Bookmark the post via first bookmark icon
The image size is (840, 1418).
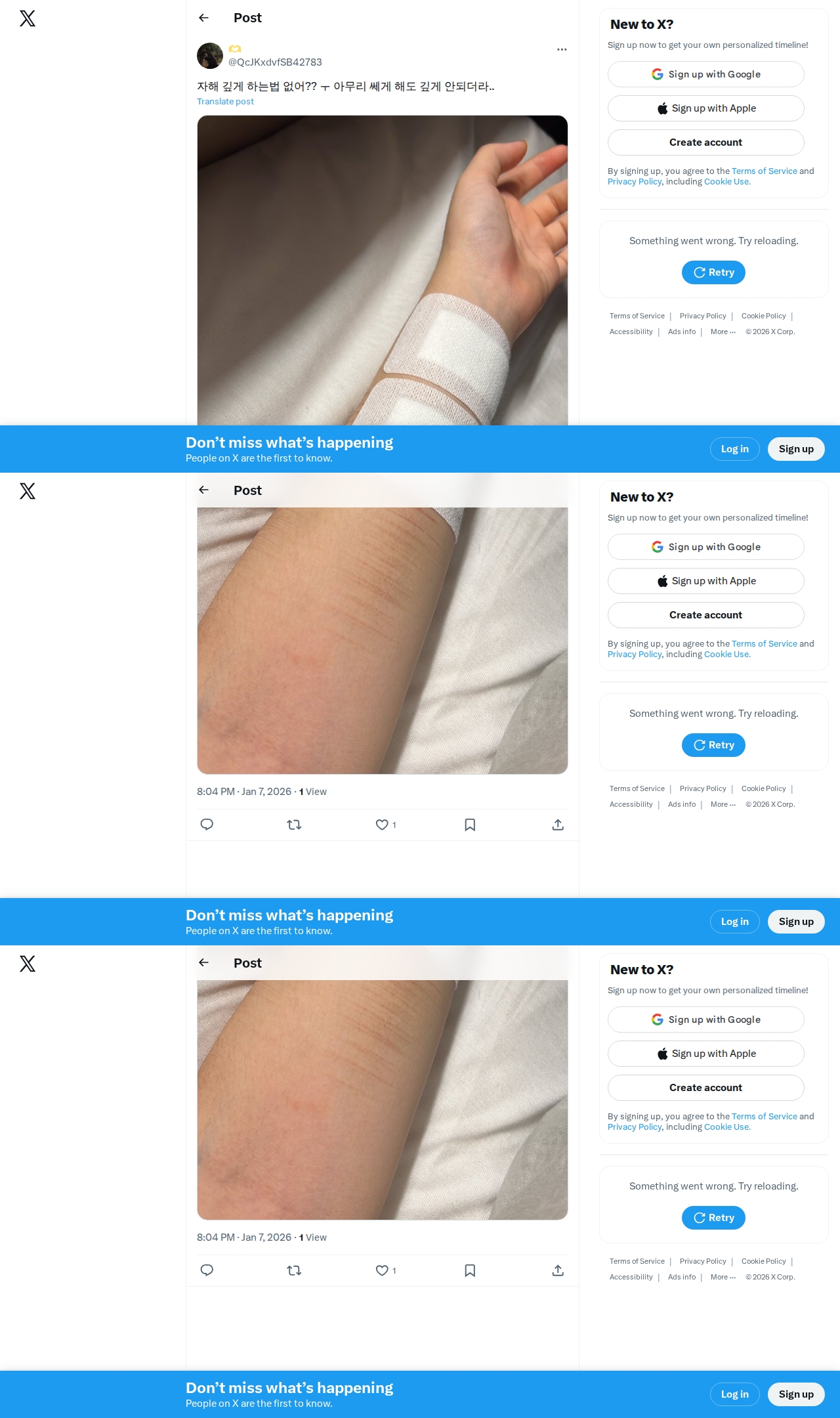tap(470, 825)
